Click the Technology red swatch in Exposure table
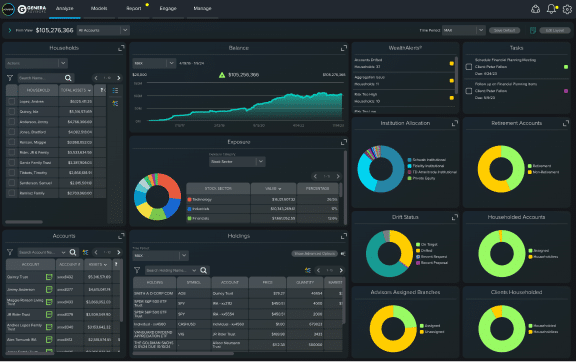576x362 pixels. (x=190, y=200)
